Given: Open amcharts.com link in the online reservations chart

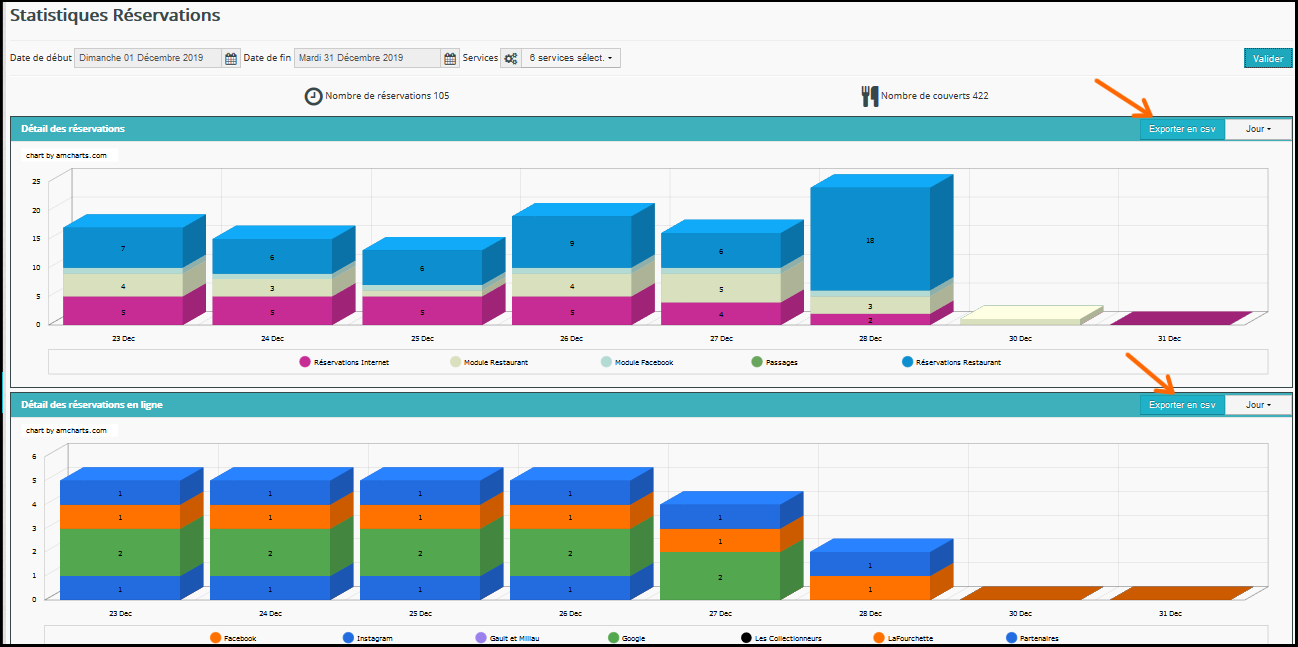Looking at the screenshot, I should pos(66,430).
